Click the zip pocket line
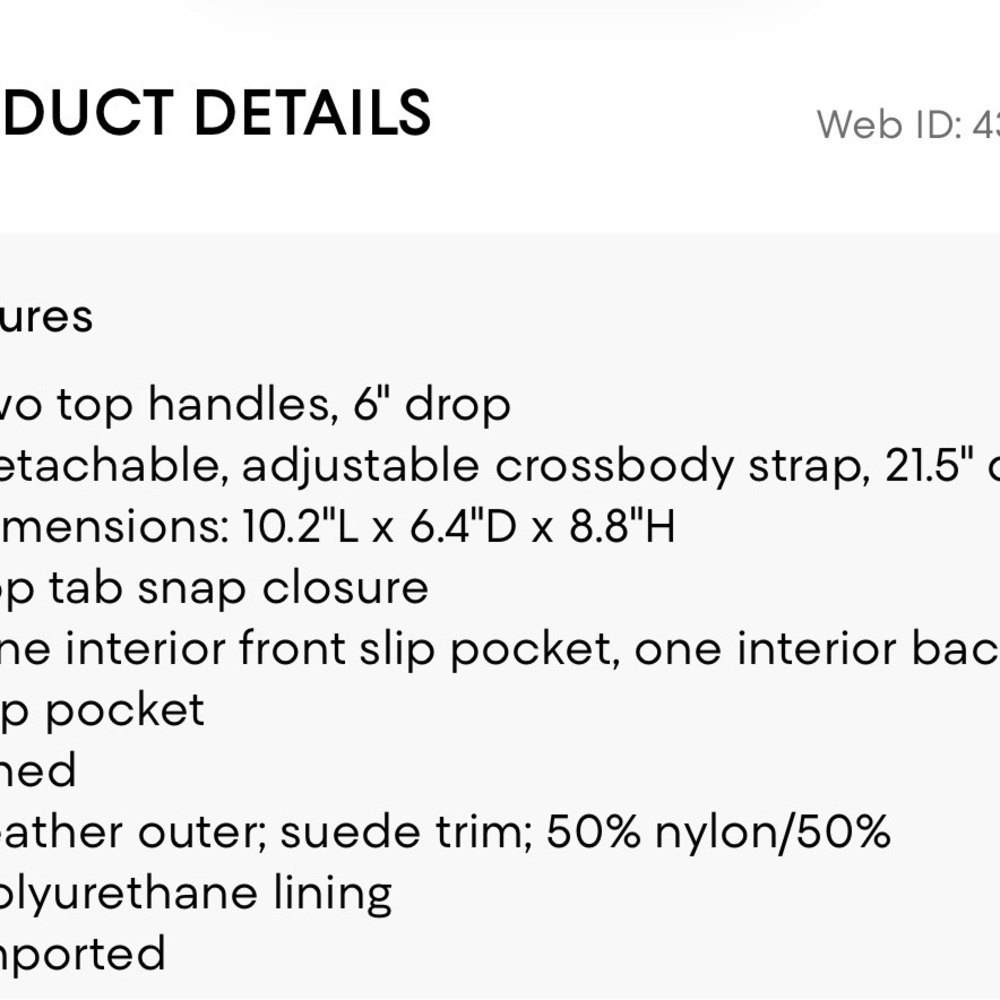 [x=102, y=711]
